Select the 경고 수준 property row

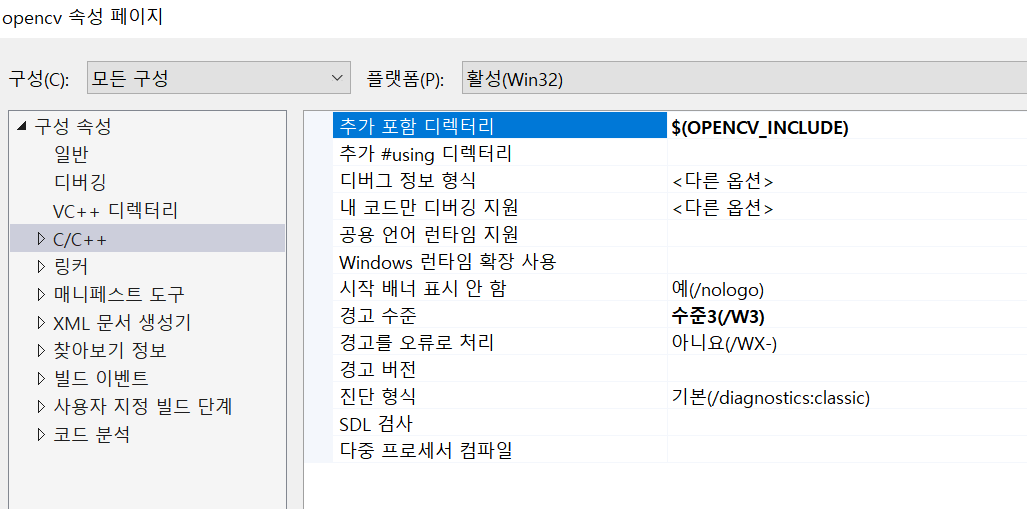coord(500,315)
